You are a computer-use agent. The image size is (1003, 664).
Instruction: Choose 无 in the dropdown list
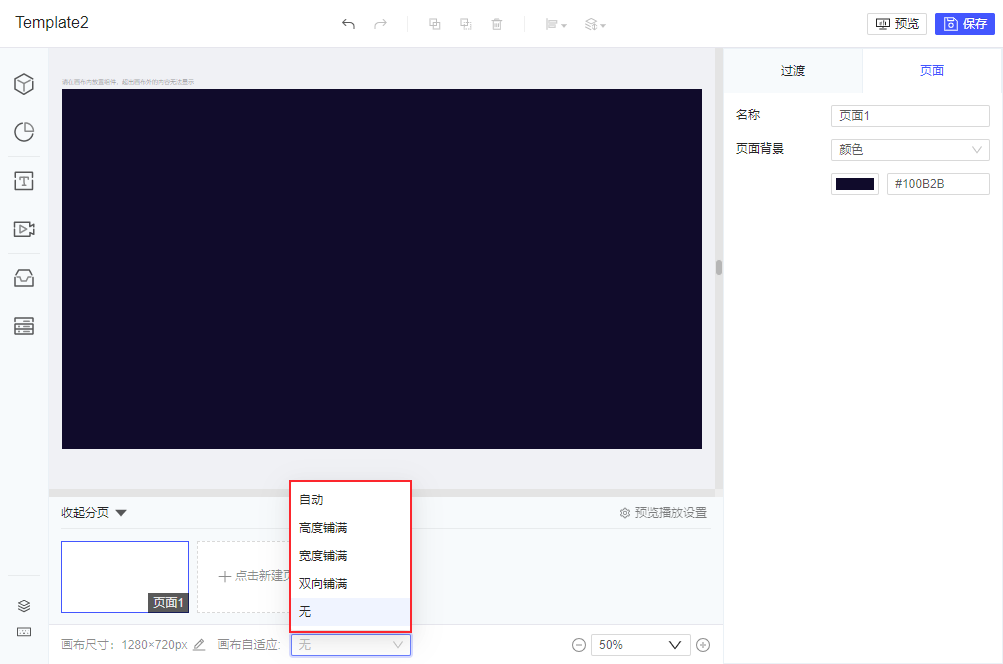(x=350, y=612)
